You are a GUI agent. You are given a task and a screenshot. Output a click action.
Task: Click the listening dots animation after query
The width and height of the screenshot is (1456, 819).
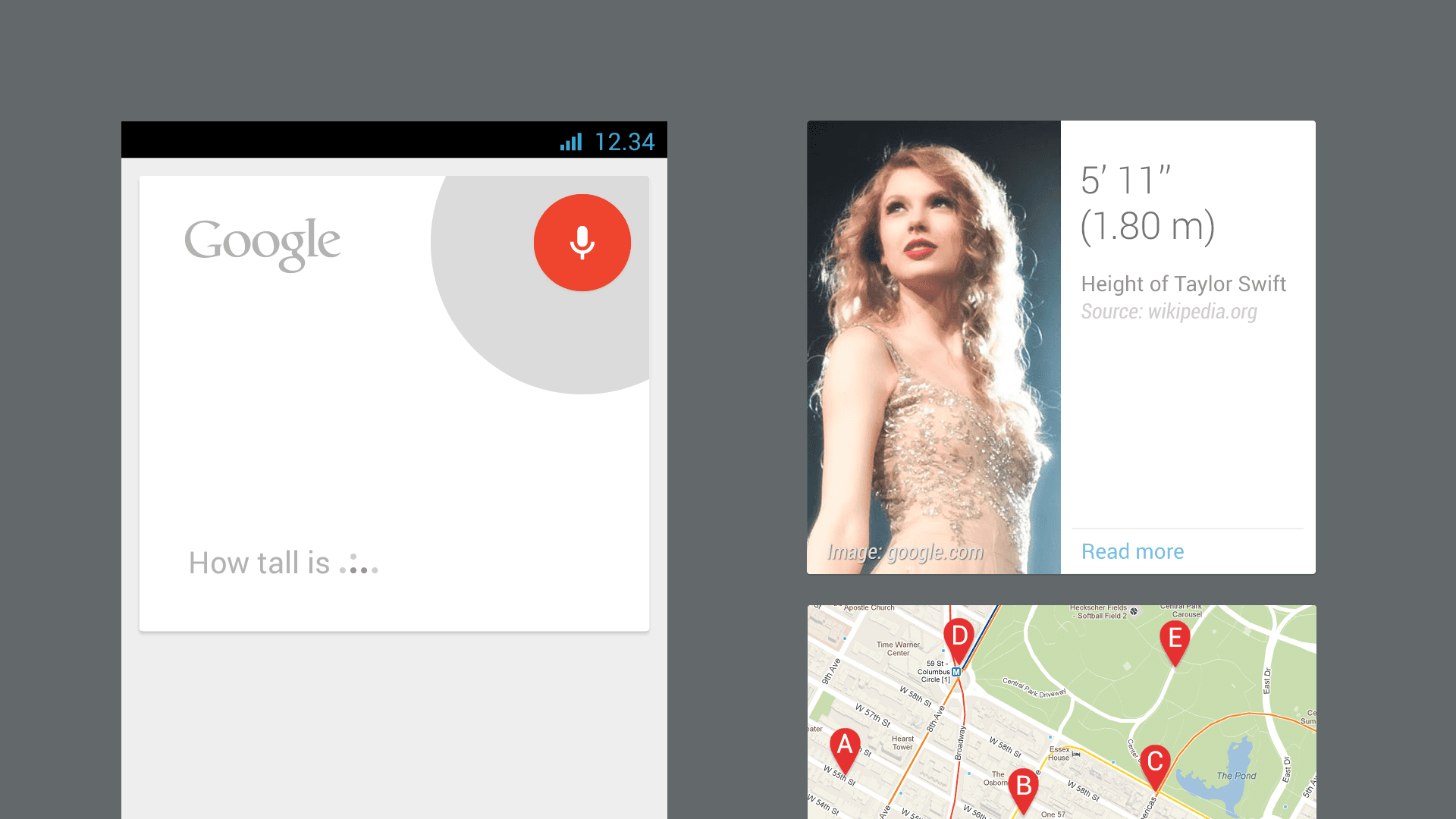click(359, 564)
